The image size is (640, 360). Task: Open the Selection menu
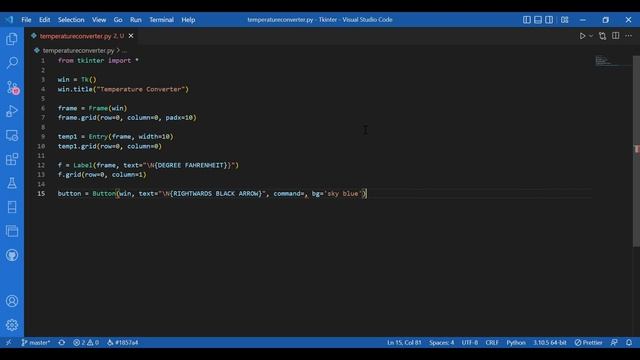[71, 20]
